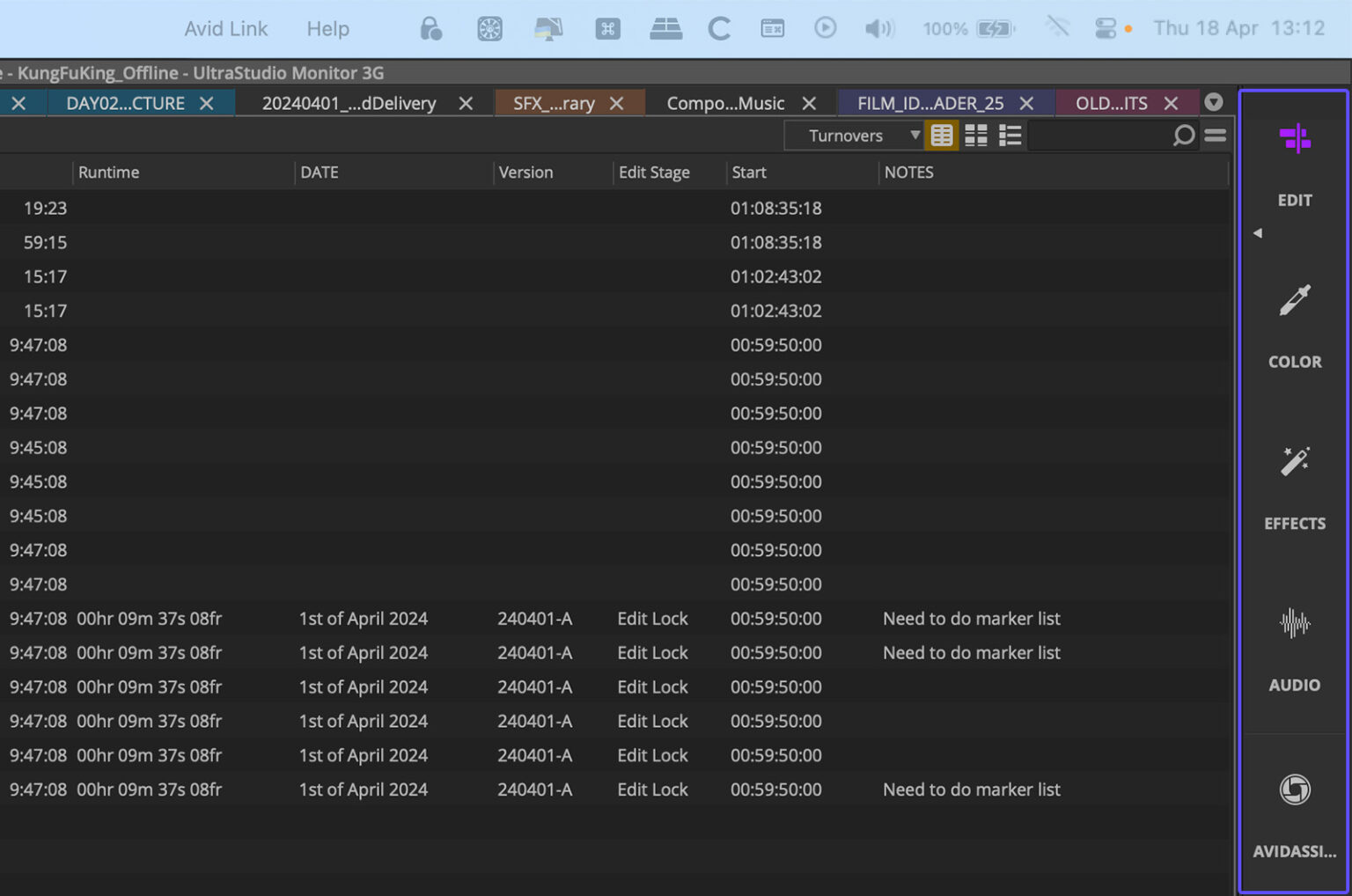Switch bin to Frame view
1352x896 pixels.
pyautogui.click(x=975, y=136)
